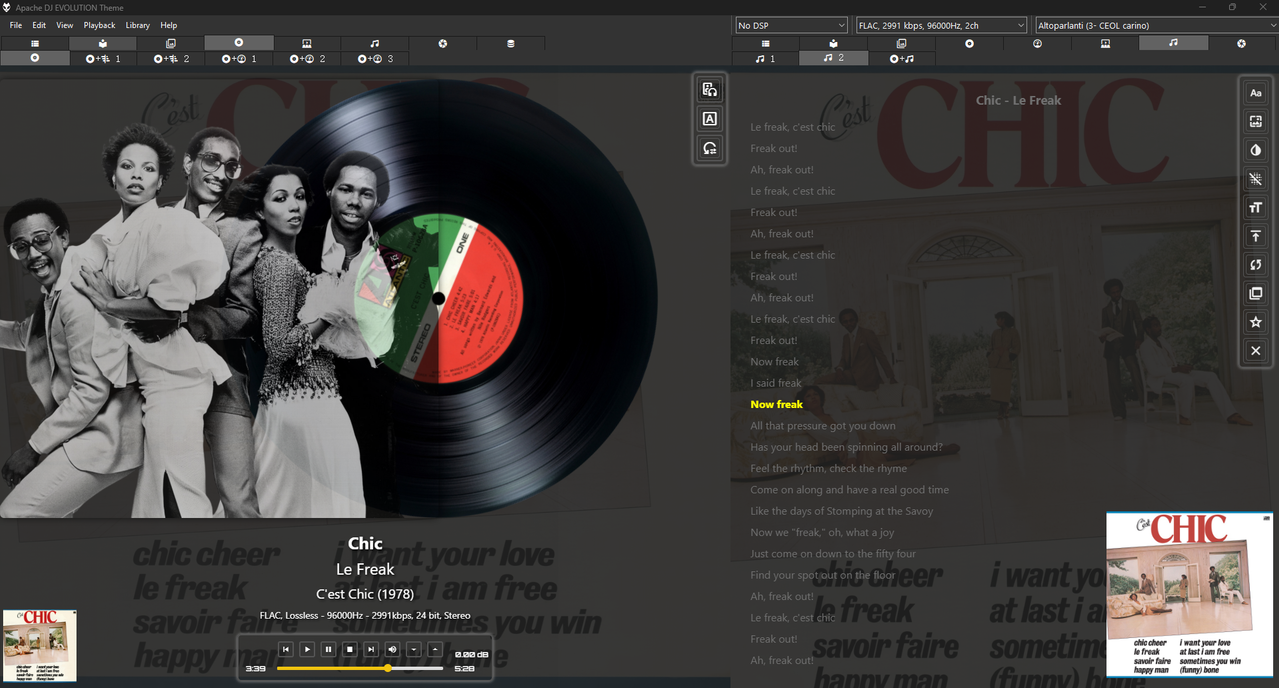Click the star icon in lyrics sidebar
The height and width of the screenshot is (688, 1279).
pyautogui.click(x=1256, y=322)
